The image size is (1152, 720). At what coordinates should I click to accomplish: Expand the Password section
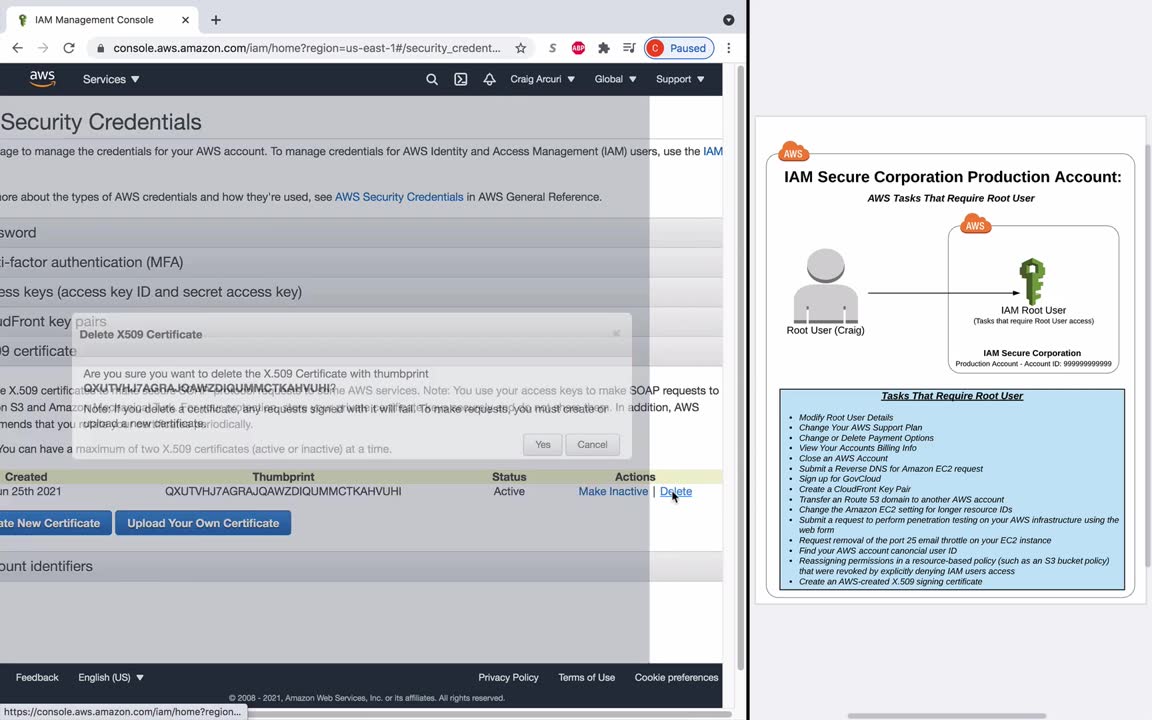361,232
